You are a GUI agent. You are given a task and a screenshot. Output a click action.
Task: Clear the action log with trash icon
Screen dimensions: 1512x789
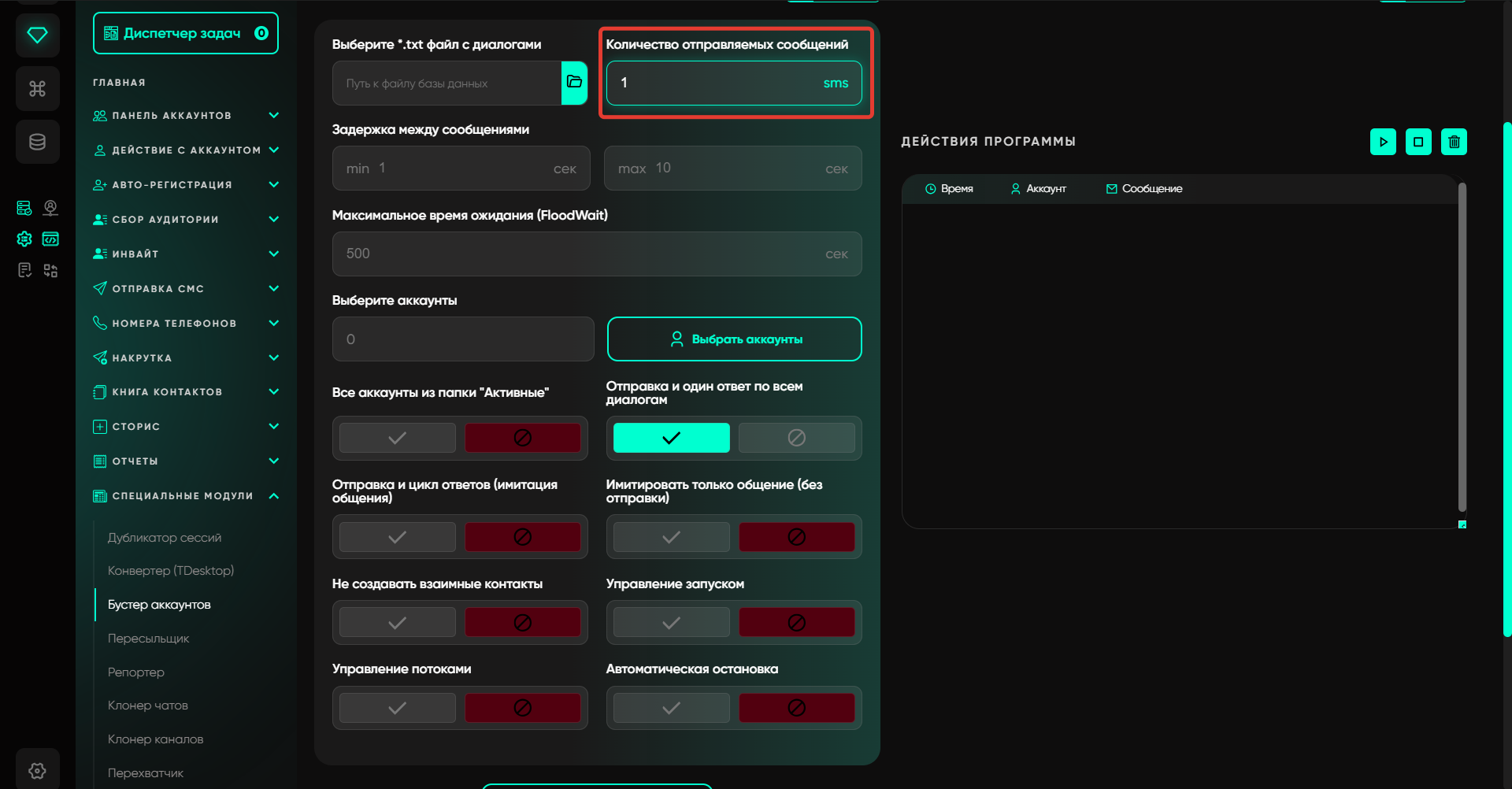tap(1454, 142)
